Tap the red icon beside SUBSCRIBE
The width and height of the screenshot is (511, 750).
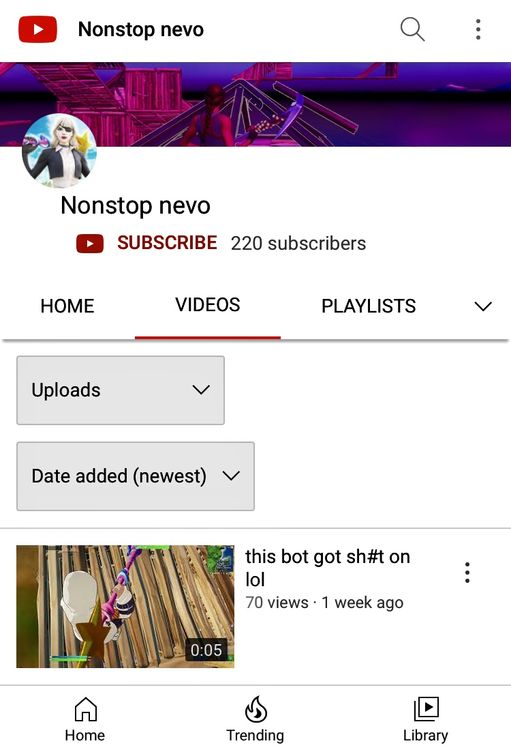pos(90,243)
